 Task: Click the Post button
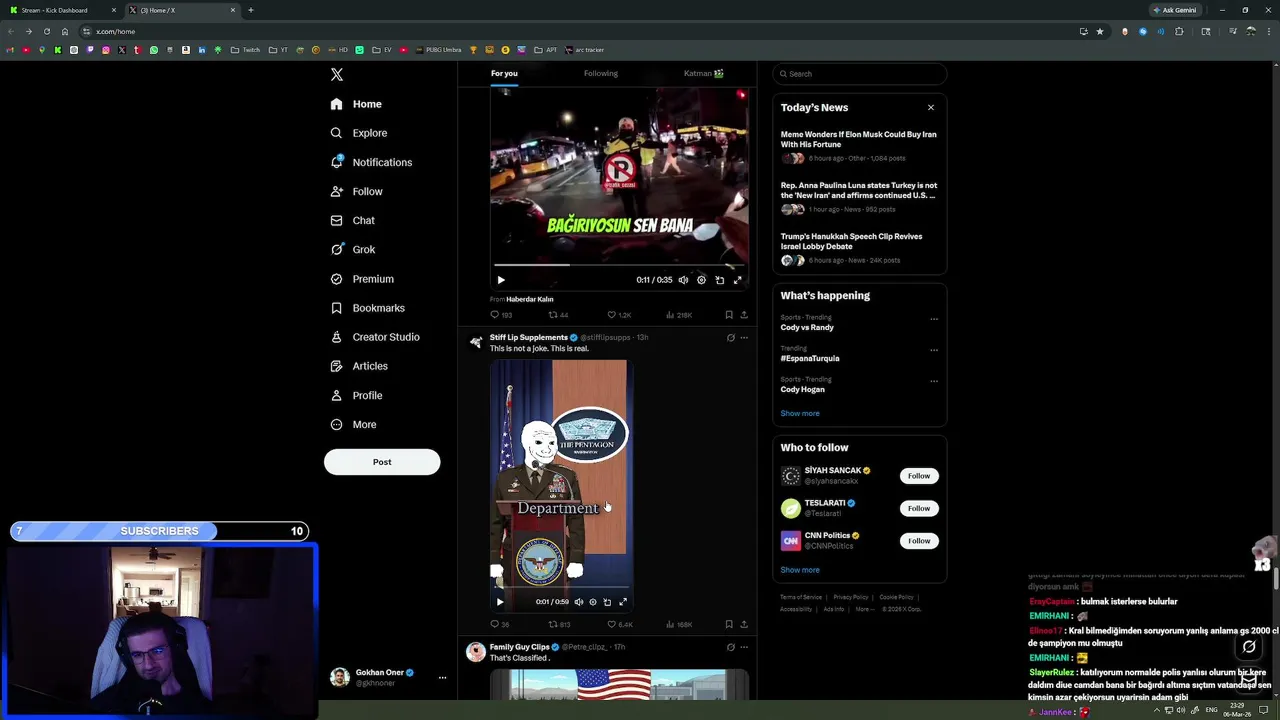pyautogui.click(x=382, y=462)
